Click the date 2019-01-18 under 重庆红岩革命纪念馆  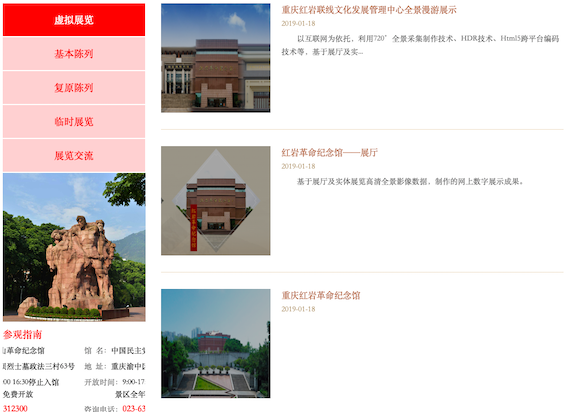click(x=298, y=309)
